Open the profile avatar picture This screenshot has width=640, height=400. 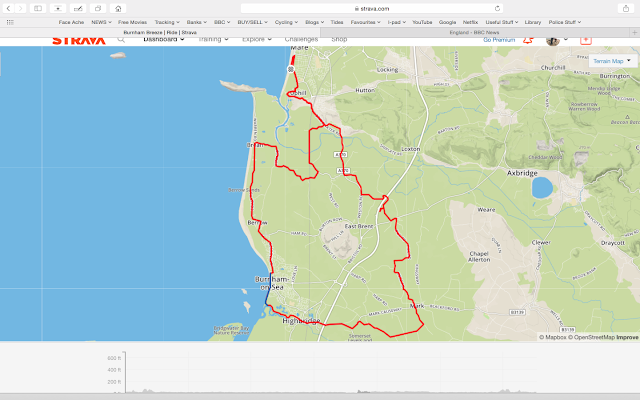(553, 40)
